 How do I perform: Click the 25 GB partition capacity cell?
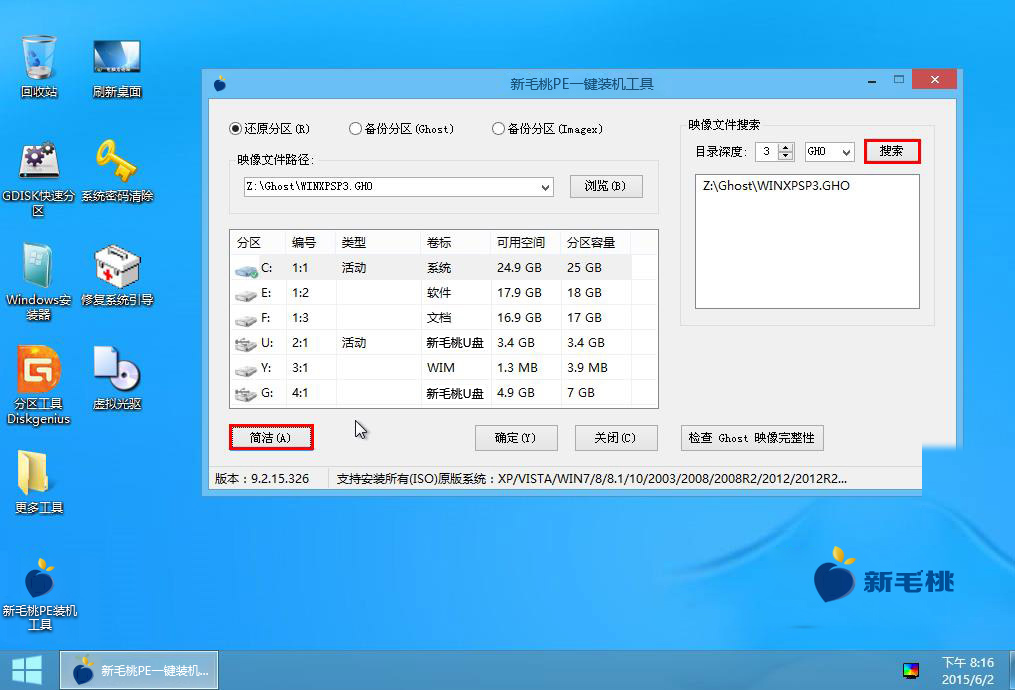click(x=584, y=268)
